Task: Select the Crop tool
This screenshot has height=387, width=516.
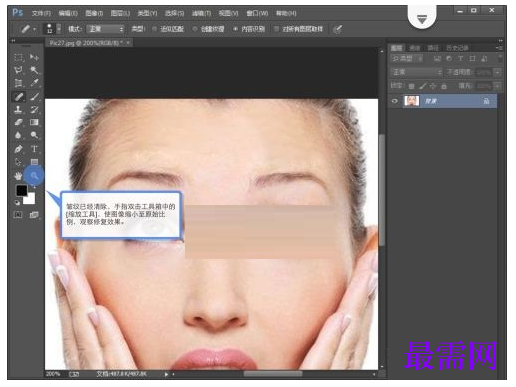Action: tap(18, 83)
